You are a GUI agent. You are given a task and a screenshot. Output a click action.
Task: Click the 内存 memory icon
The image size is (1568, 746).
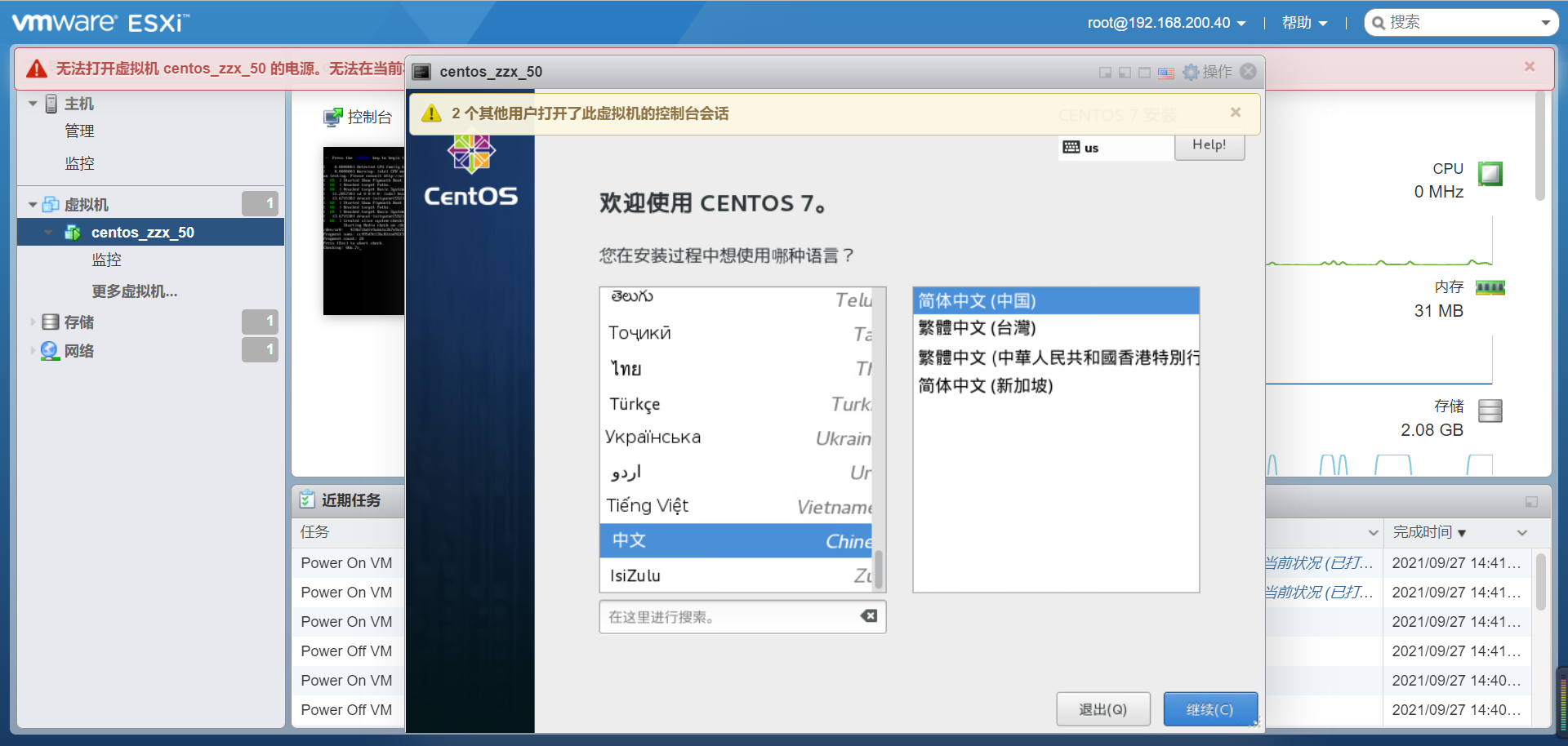pos(1490,287)
